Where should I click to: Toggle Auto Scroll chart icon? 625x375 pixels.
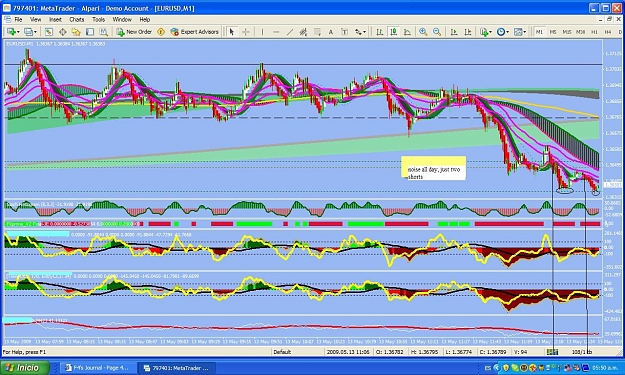[x=454, y=32]
